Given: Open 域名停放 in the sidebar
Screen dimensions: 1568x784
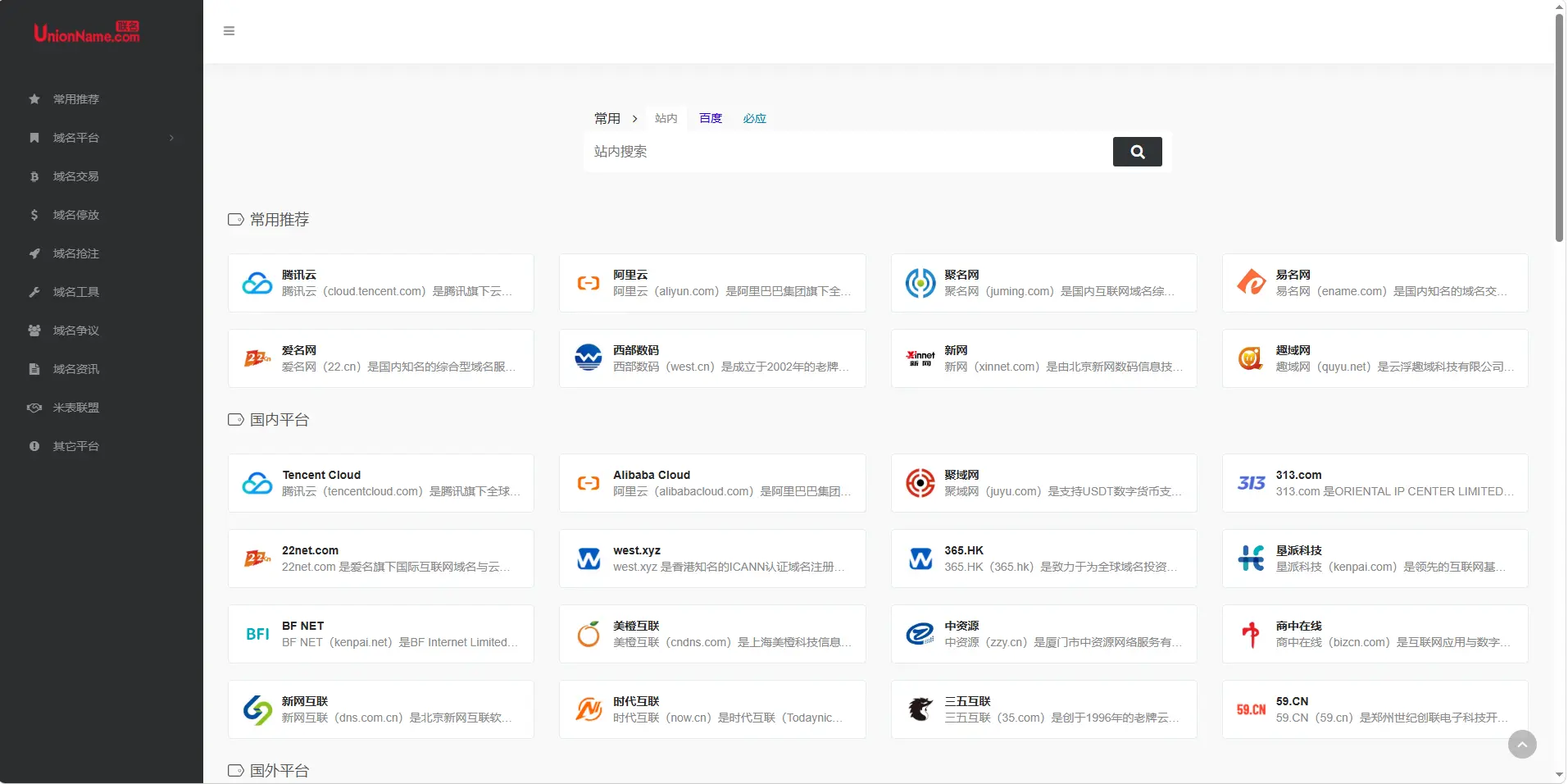Looking at the screenshot, I should tap(76, 215).
